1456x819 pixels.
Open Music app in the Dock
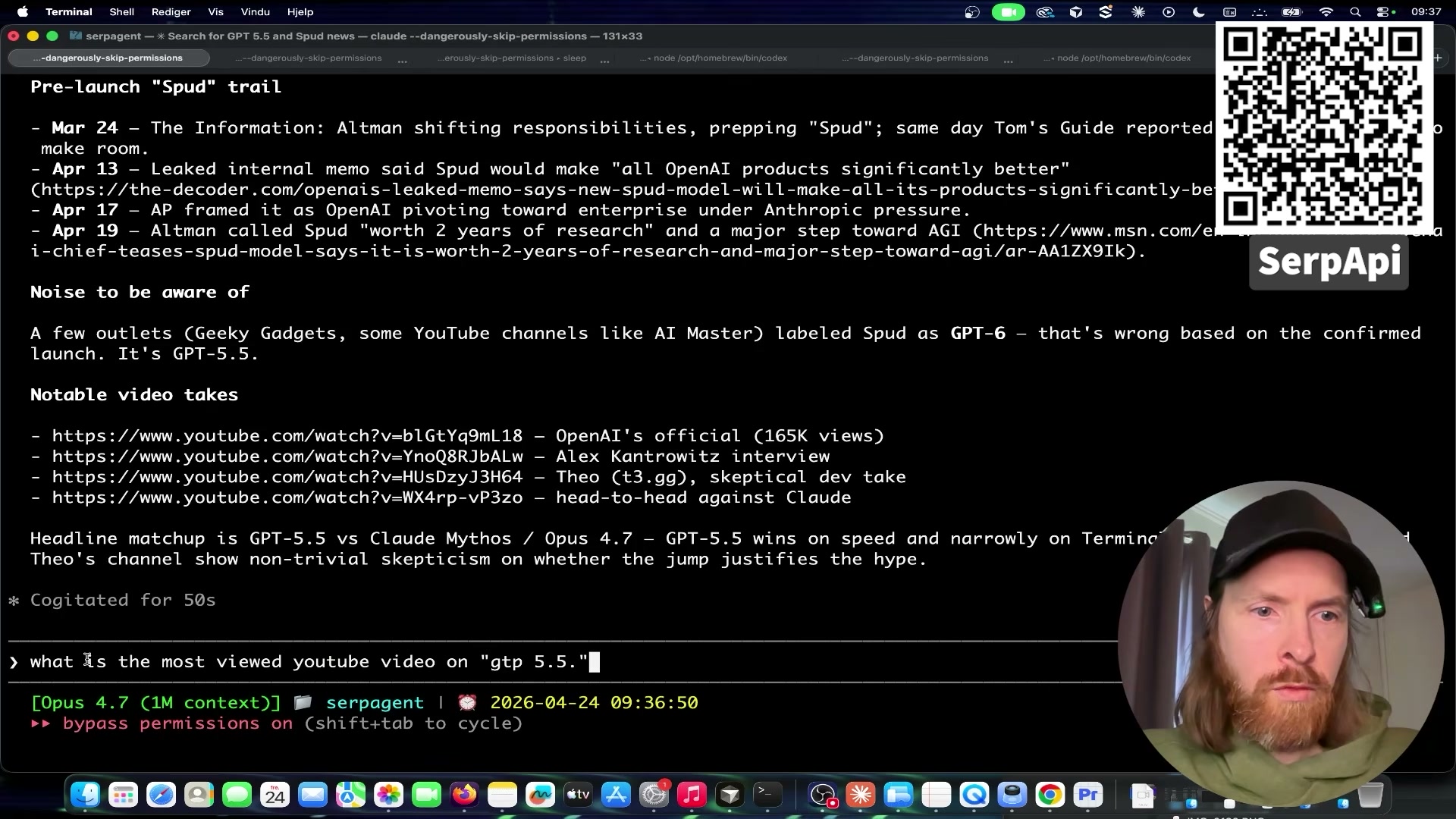pyautogui.click(x=692, y=795)
